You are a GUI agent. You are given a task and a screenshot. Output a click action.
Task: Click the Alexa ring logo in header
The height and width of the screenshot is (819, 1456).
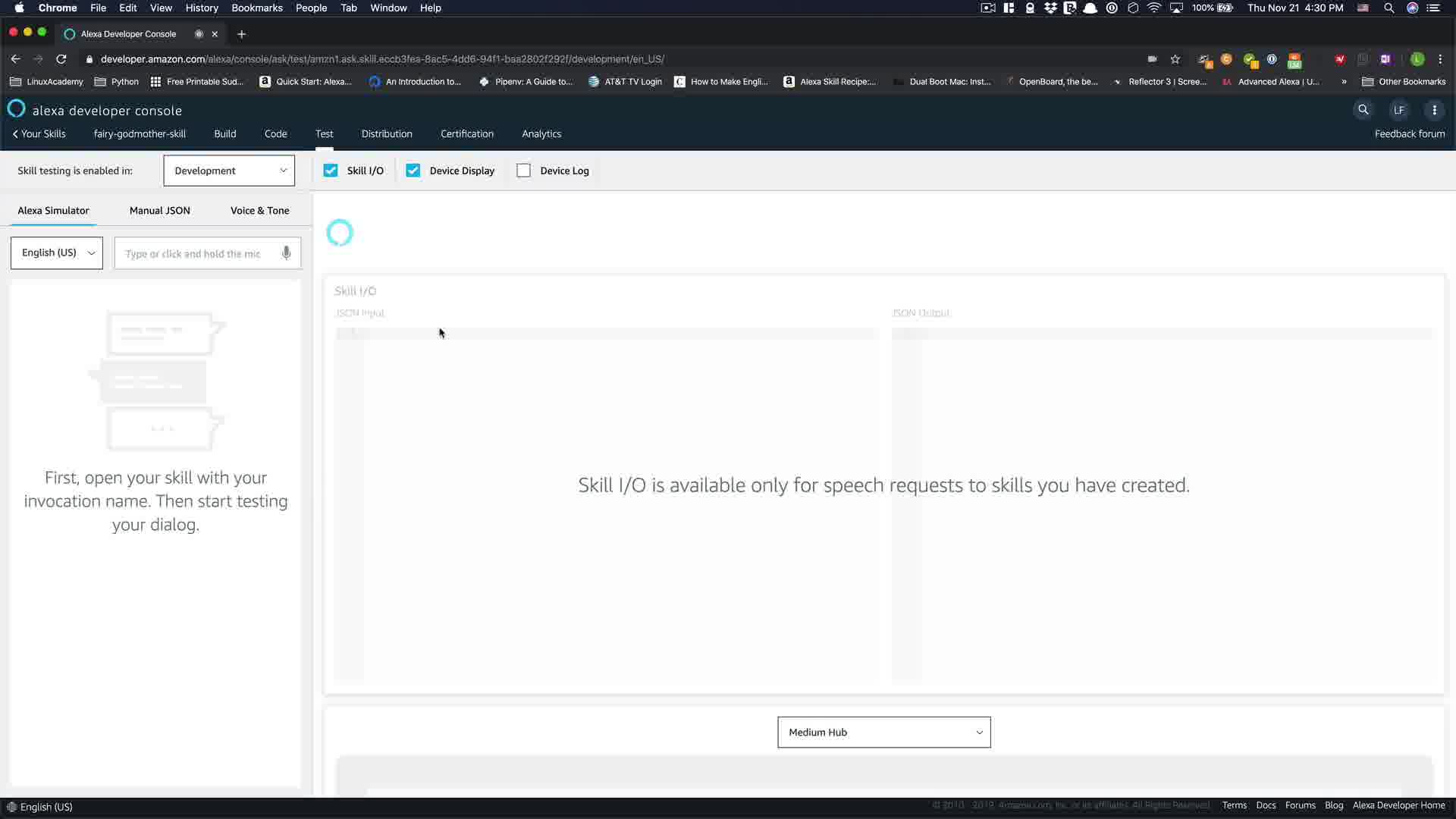tap(16, 109)
